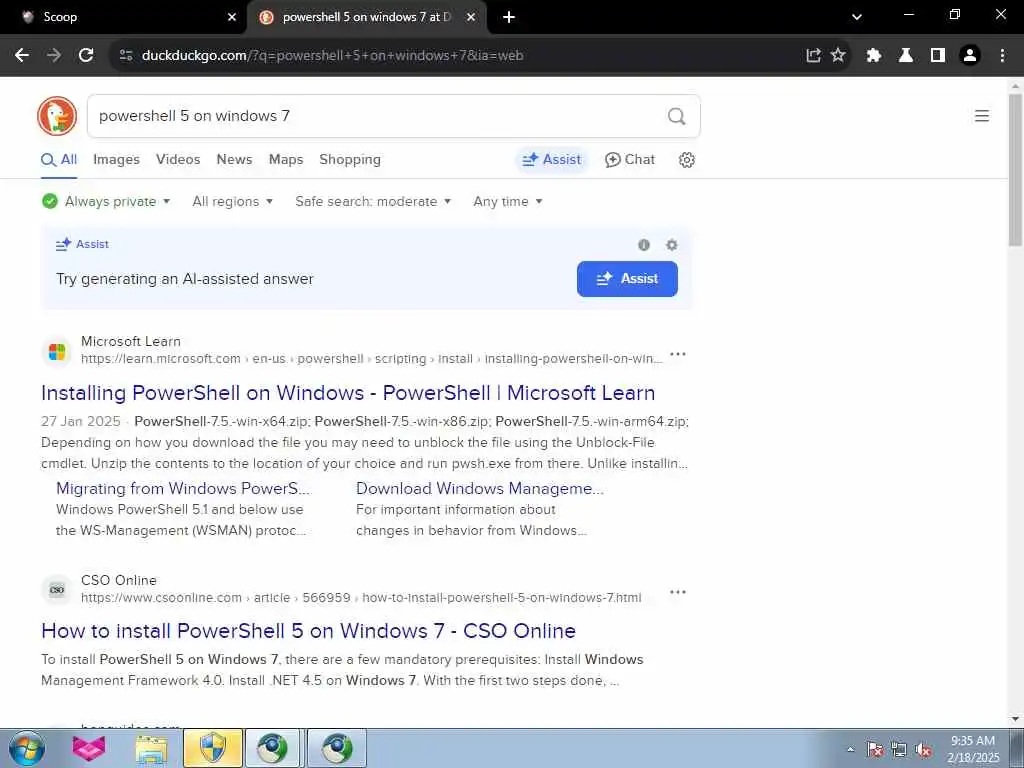Close the powershell 5 search tab
Viewport: 1024px width, 768px height.
pos(471,18)
